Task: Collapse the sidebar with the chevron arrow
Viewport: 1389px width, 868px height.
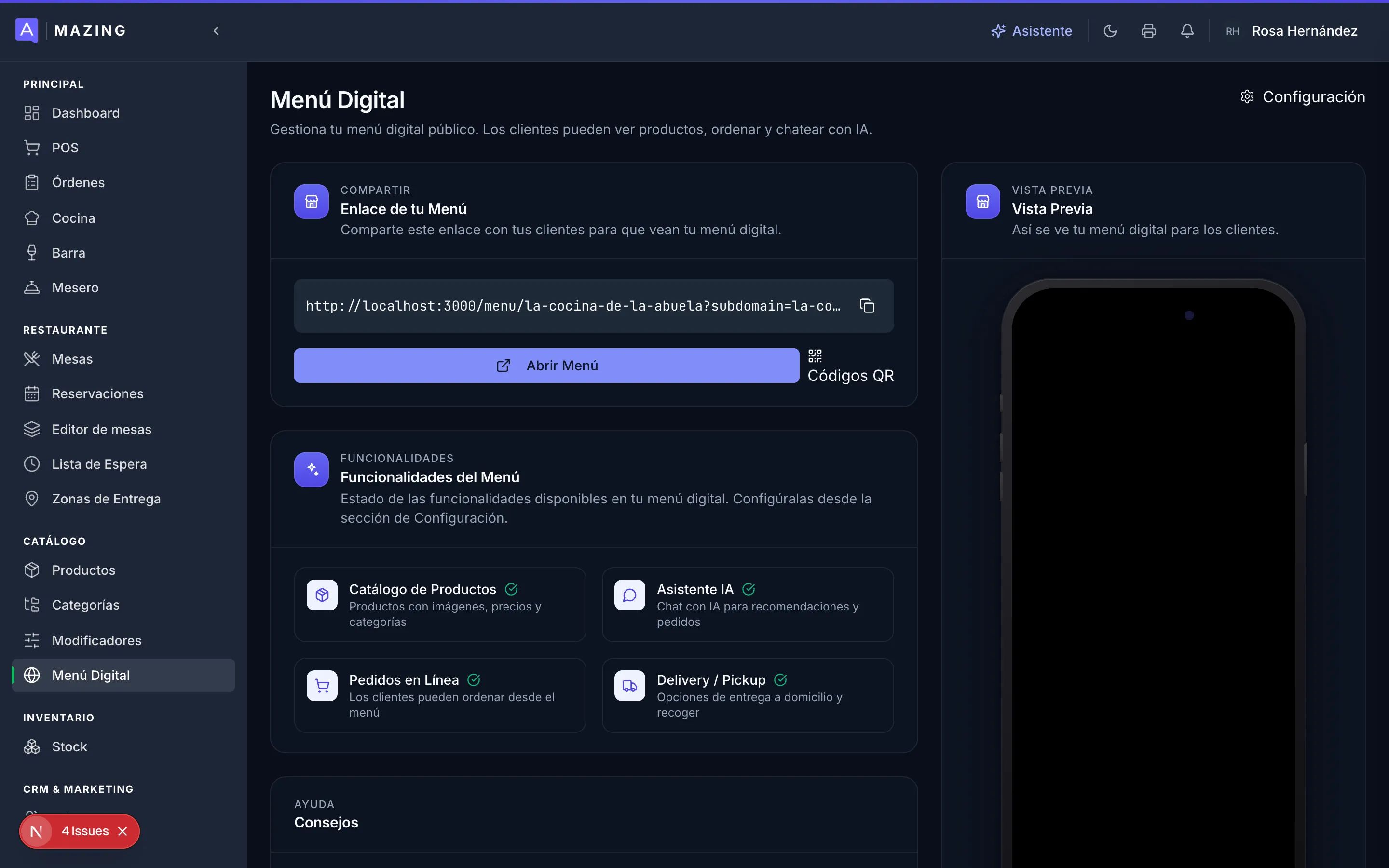Action: point(217,31)
